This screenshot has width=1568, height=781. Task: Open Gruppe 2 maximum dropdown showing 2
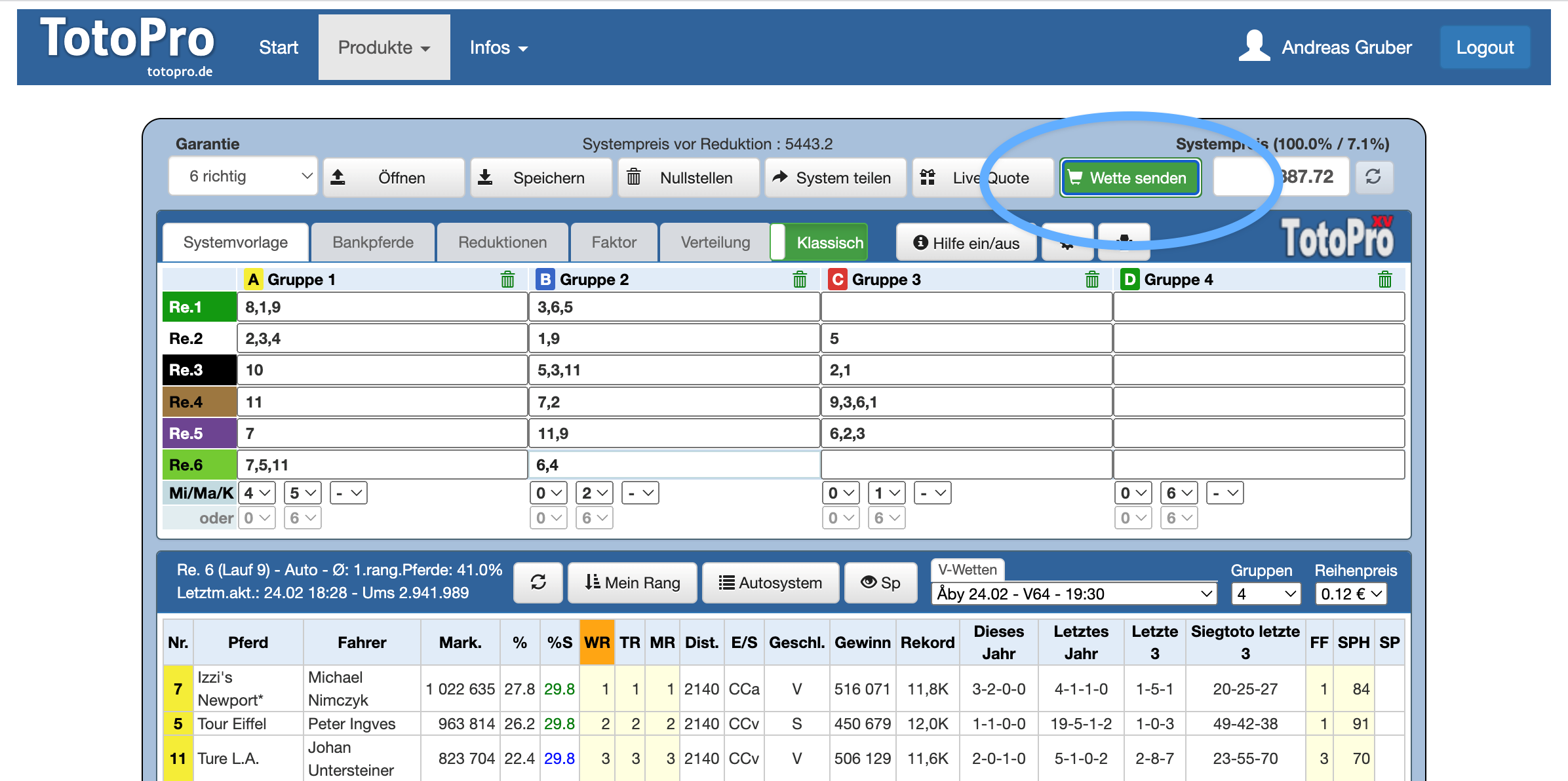click(x=595, y=493)
